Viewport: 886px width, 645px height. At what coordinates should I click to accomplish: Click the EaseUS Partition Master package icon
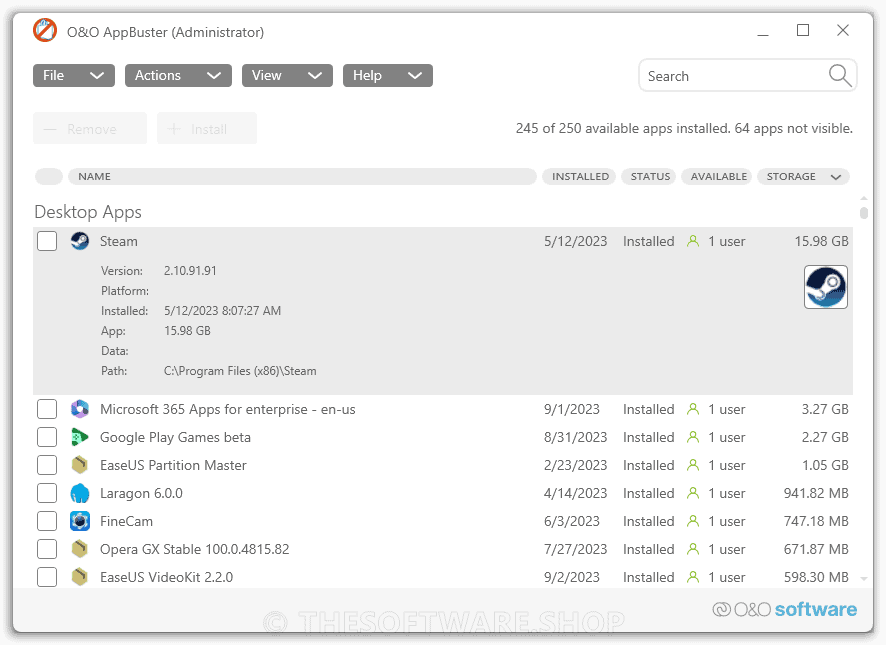point(80,465)
